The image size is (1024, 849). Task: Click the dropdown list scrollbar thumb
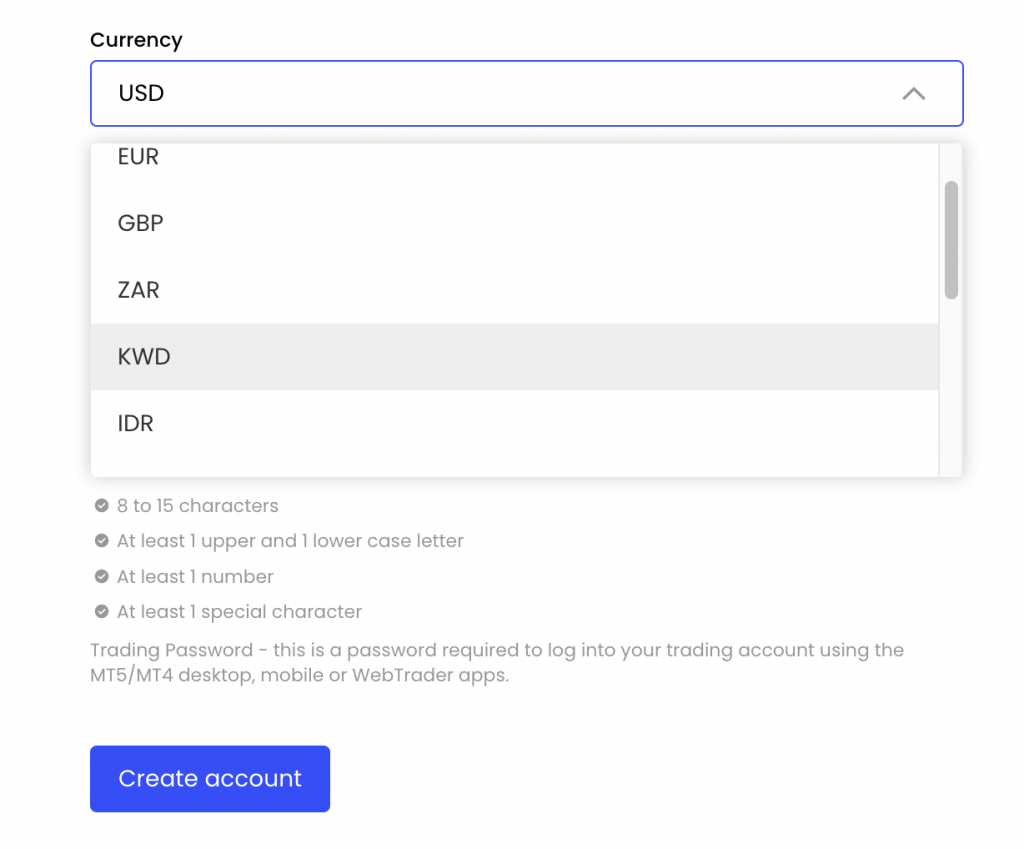(950, 238)
